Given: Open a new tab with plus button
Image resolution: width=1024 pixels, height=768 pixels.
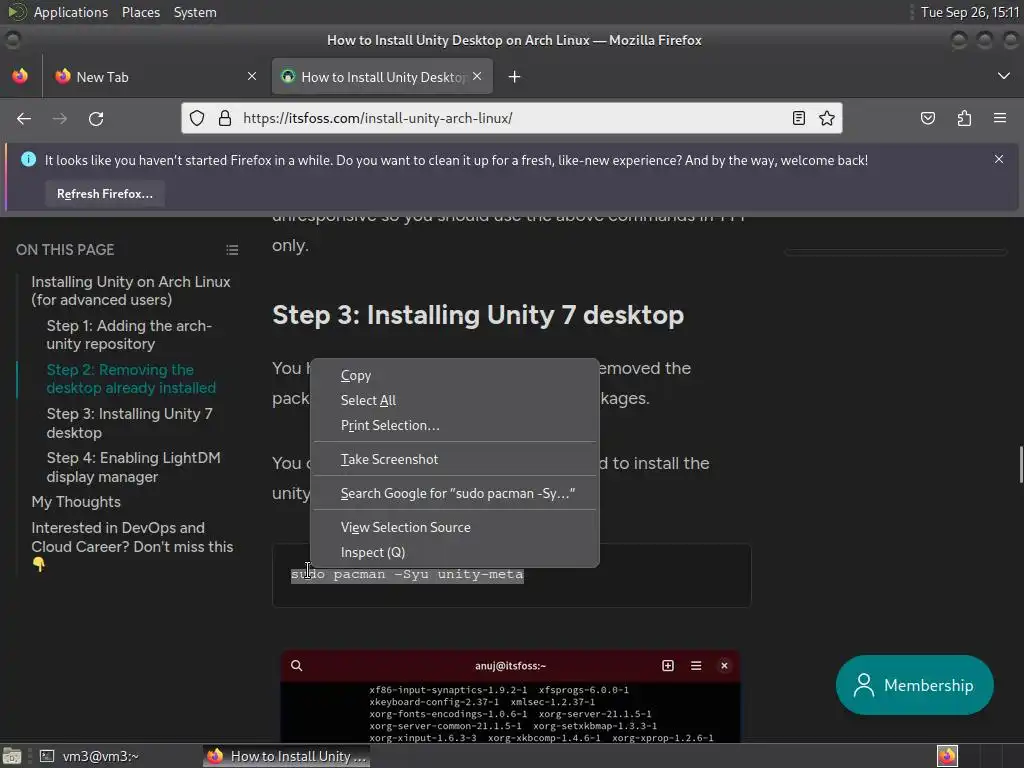Looking at the screenshot, I should point(514,77).
